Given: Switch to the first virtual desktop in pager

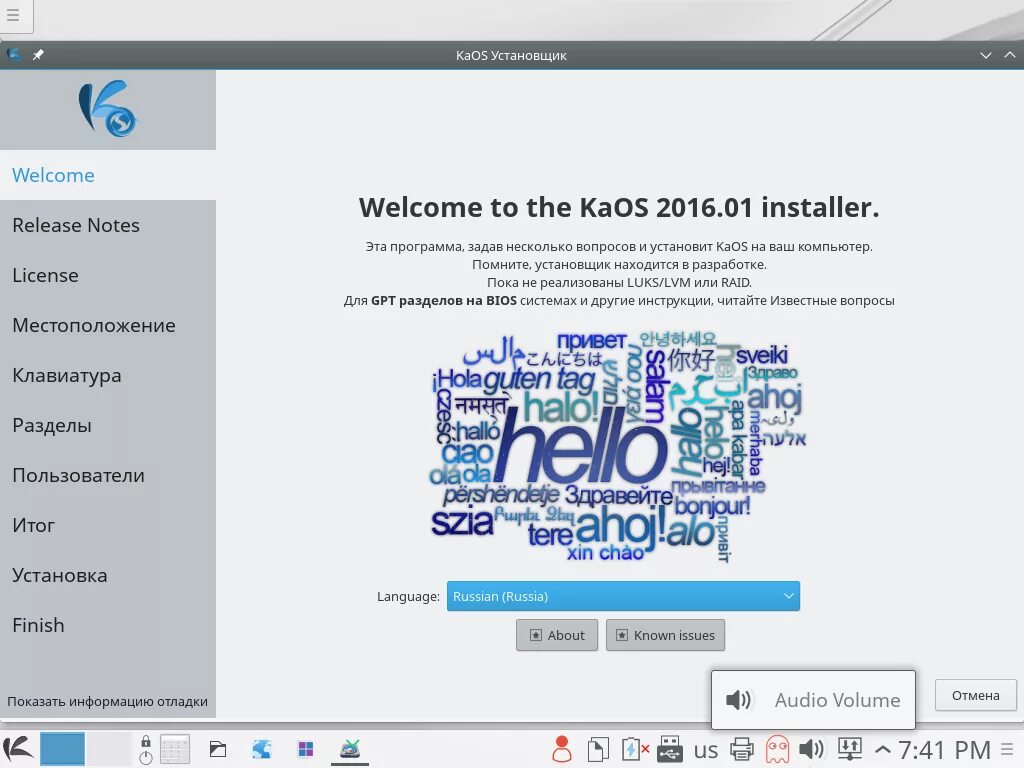Looking at the screenshot, I should pyautogui.click(x=63, y=749).
